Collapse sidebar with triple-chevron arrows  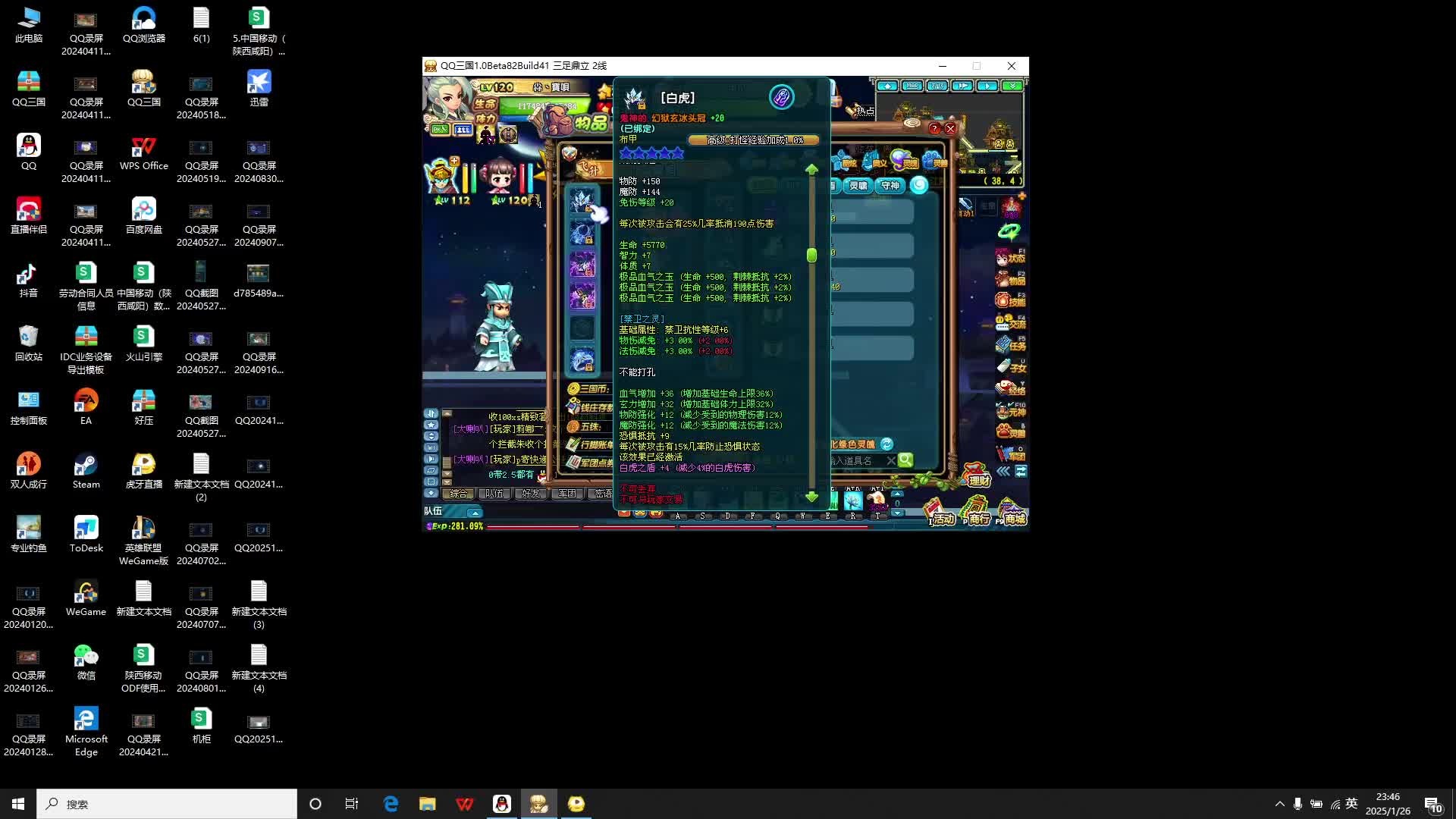pyautogui.click(x=1003, y=471)
